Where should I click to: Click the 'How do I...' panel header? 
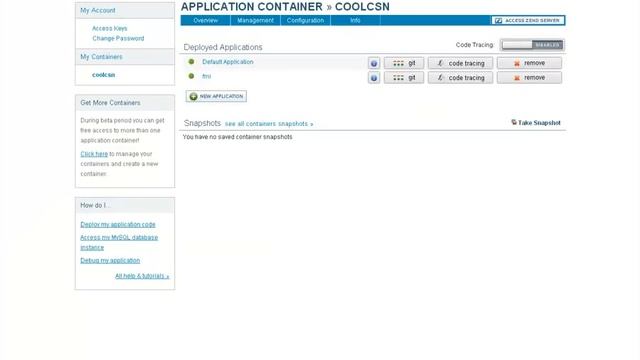(x=125, y=205)
